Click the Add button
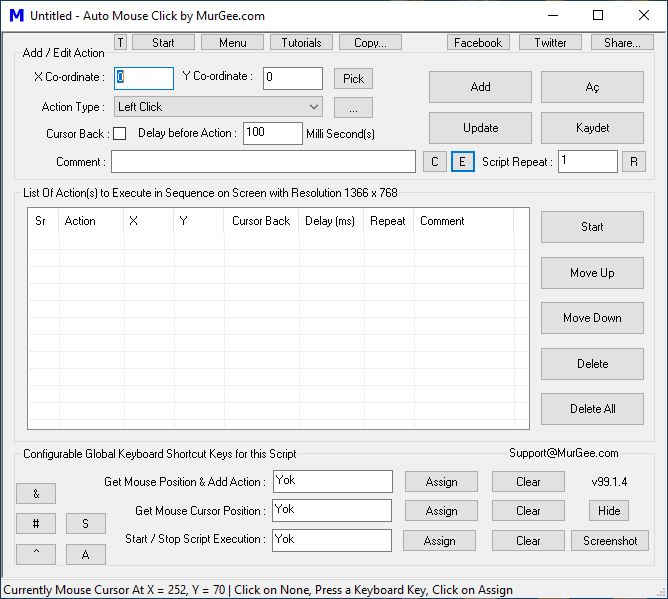Image resolution: width=668 pixels, height=599 pixels. (481, 87)
